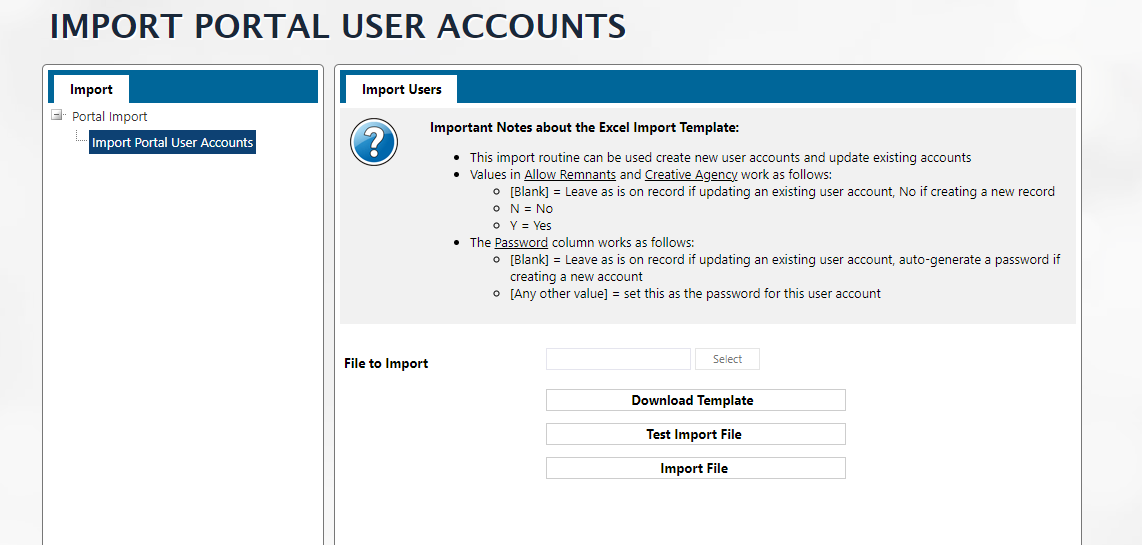The height and width of the screenshot is (545, 1142).
Task: Click the "[Any other value]" password note line
Action: [x=695, y=294]
